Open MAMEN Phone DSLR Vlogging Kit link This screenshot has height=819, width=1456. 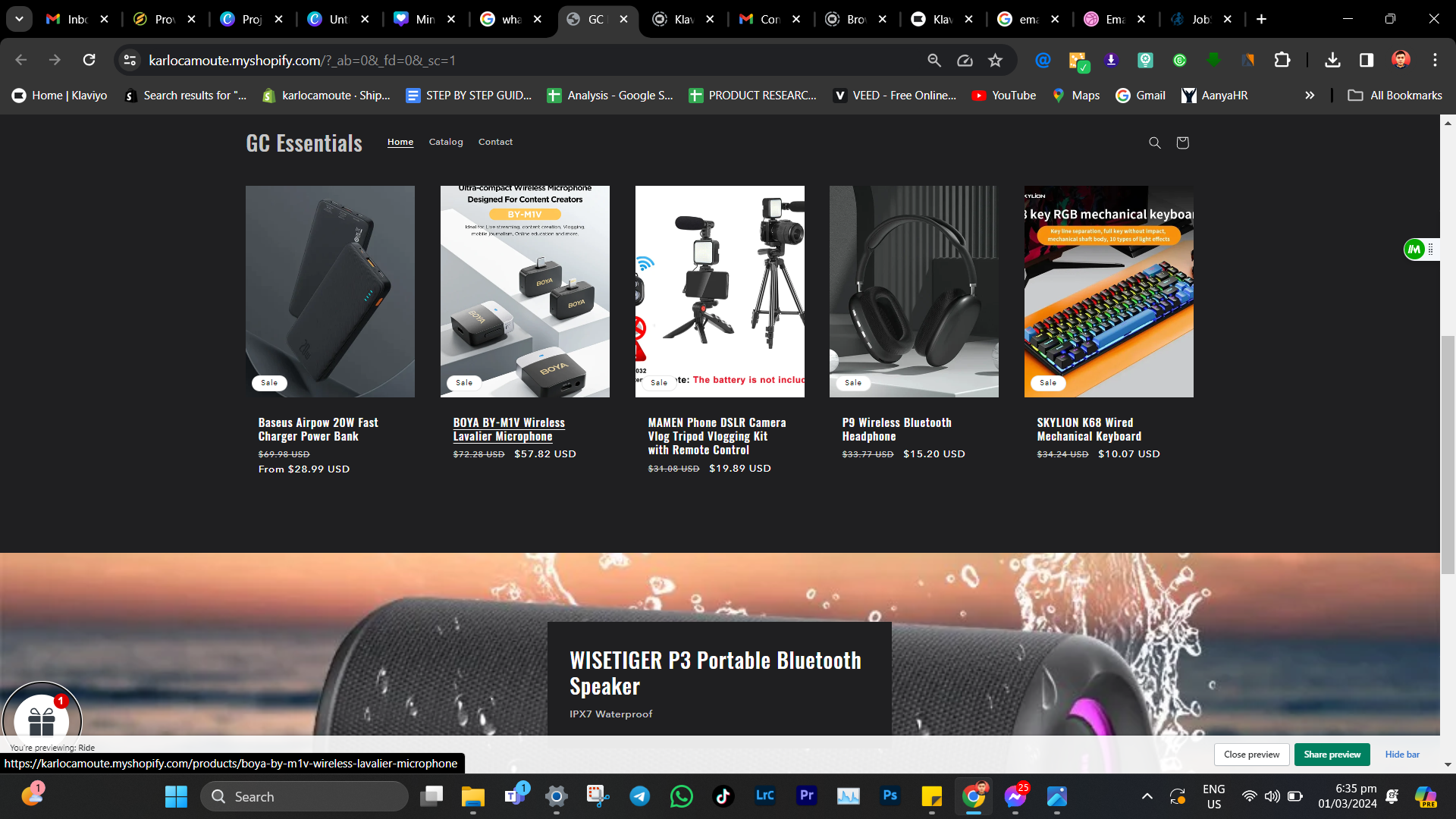coord(717,436)
